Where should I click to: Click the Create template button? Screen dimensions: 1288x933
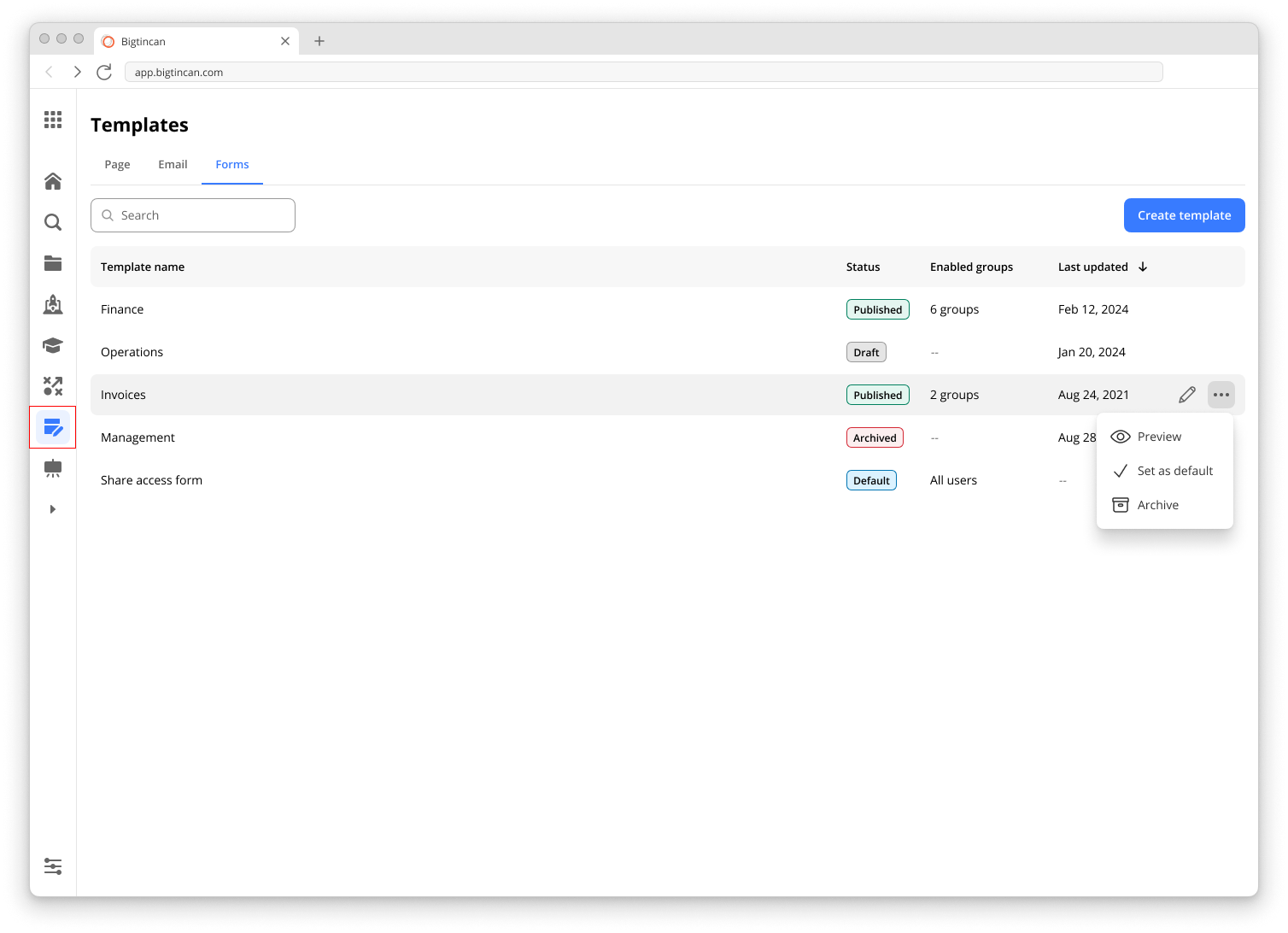click(x=1184, y=215)
